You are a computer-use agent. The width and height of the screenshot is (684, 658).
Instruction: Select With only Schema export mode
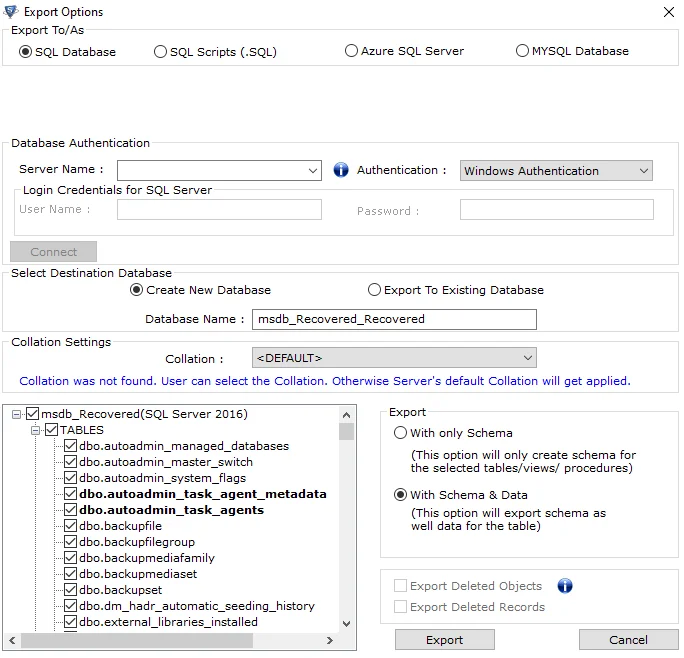[x=401, y=433]
